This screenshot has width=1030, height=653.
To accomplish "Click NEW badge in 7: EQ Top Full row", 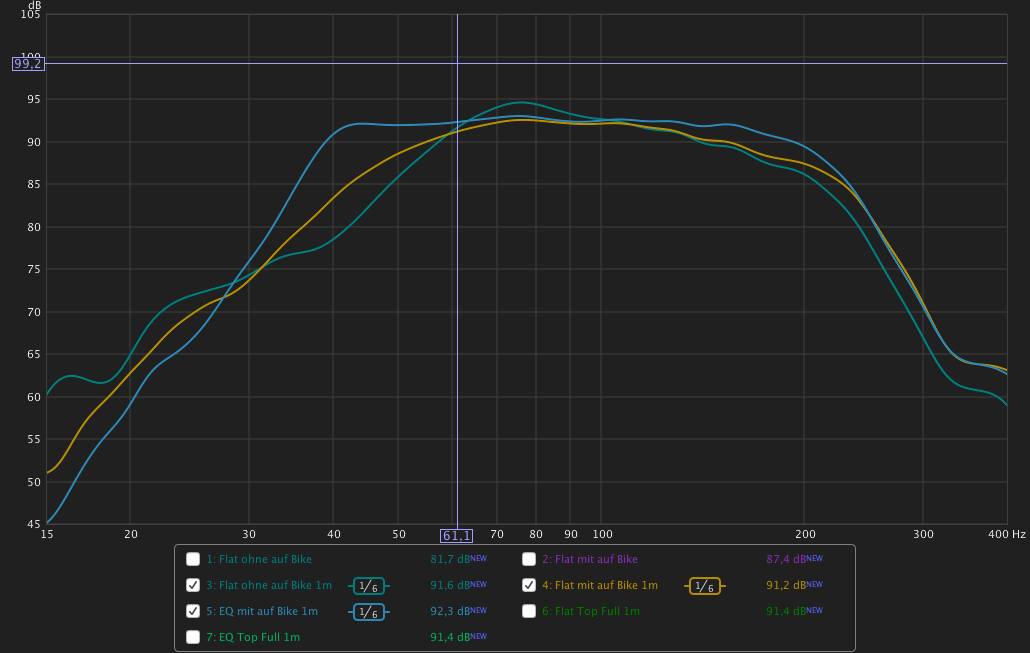I will click(x=479, y=636).
